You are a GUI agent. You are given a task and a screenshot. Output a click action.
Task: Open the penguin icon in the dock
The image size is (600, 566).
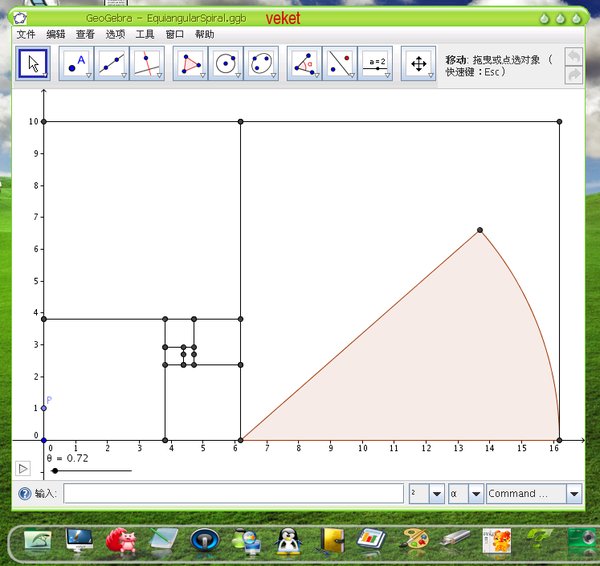(290, 541)
